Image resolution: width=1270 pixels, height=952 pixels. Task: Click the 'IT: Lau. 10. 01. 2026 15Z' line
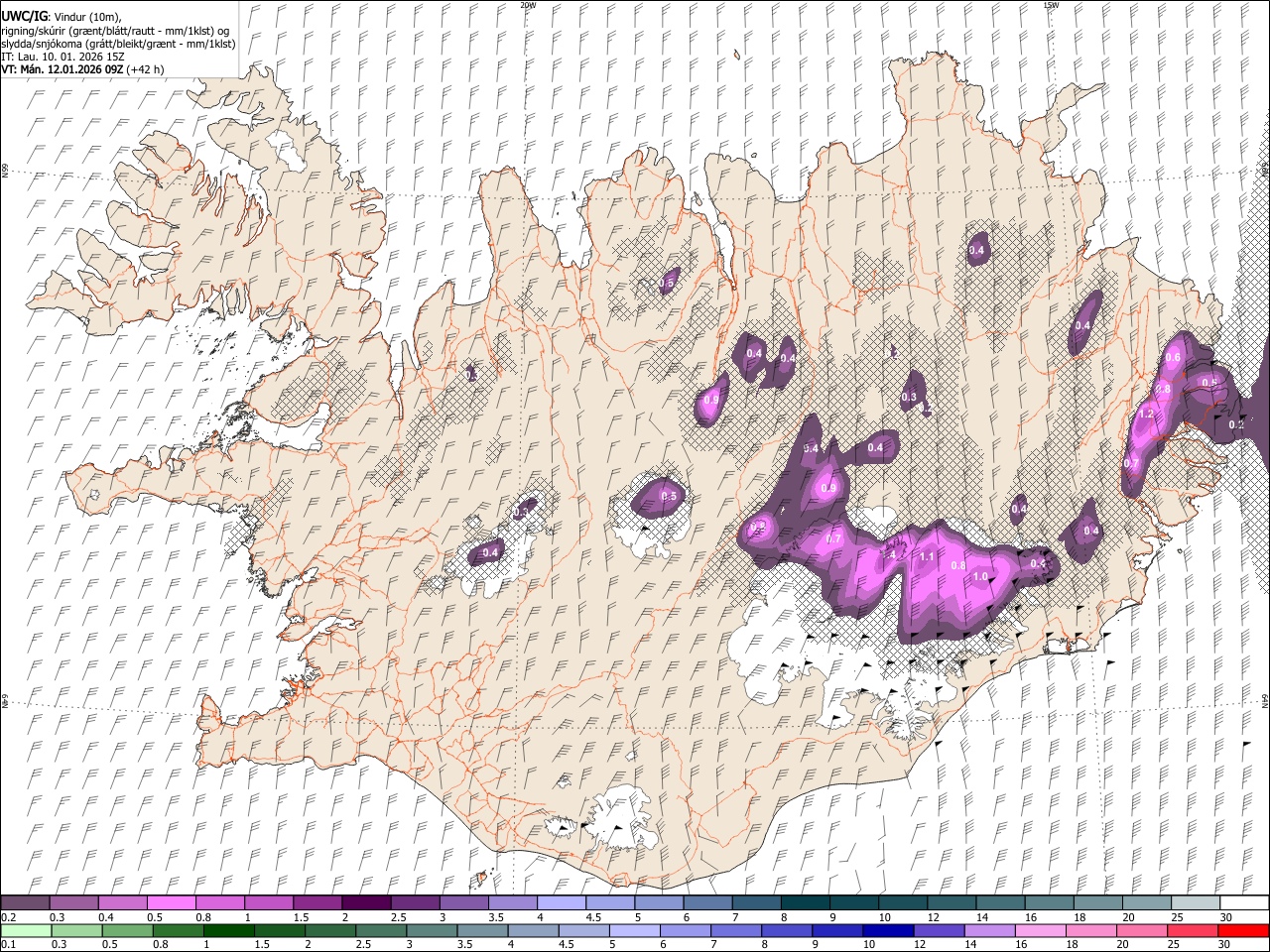tap(63, 57)
